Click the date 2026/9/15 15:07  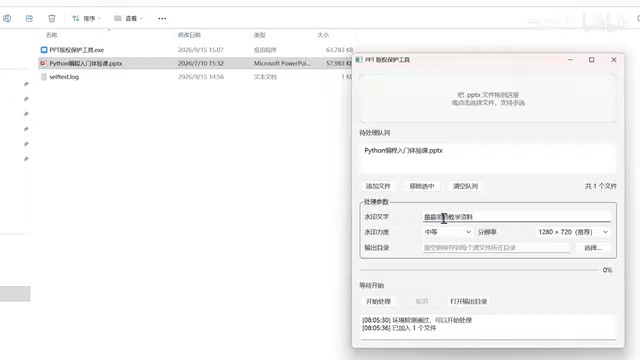point(201,50)
